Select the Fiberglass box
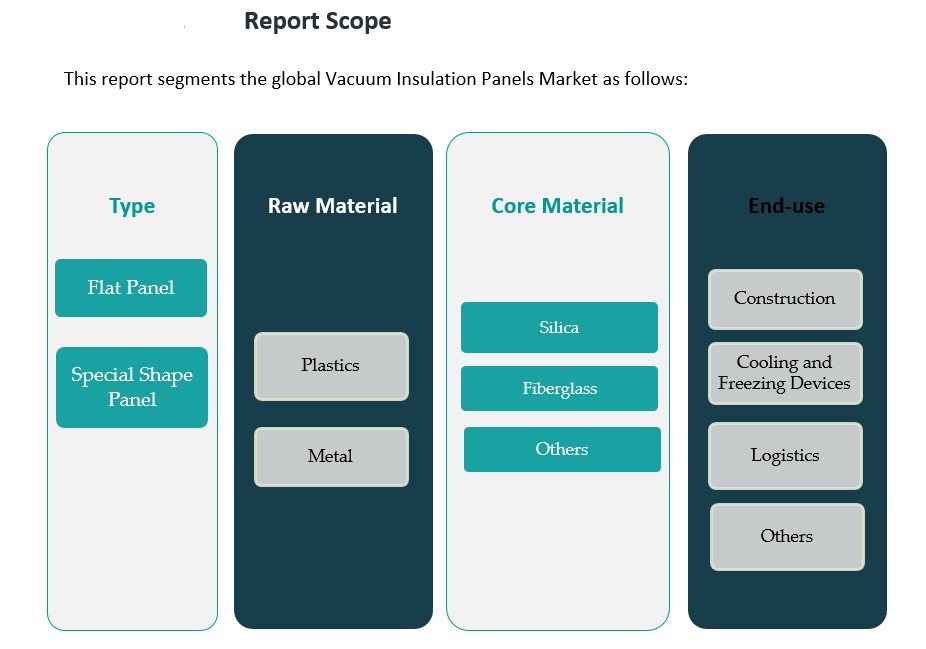 (x=559, y=389)
